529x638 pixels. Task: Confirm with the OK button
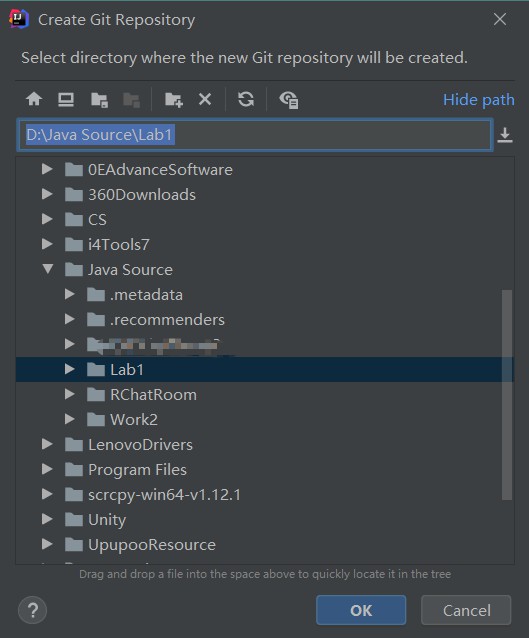point(361,610)
